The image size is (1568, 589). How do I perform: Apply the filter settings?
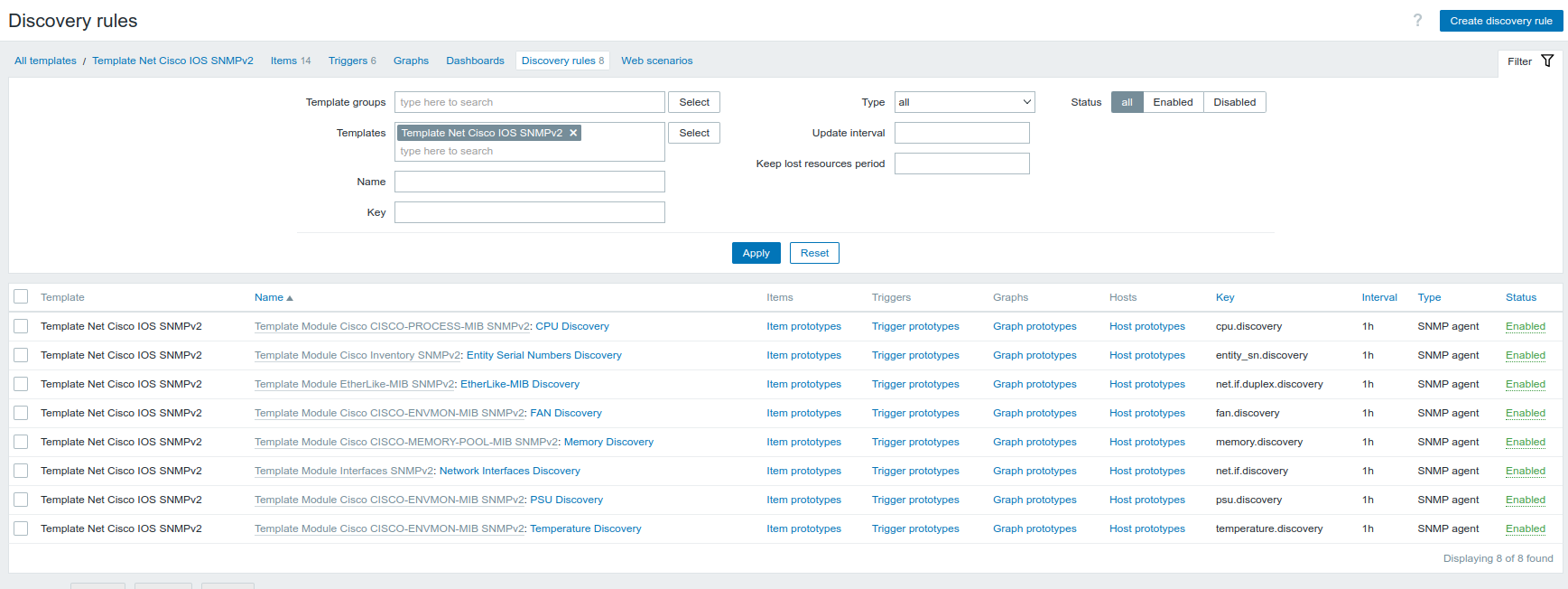(756, 253)
